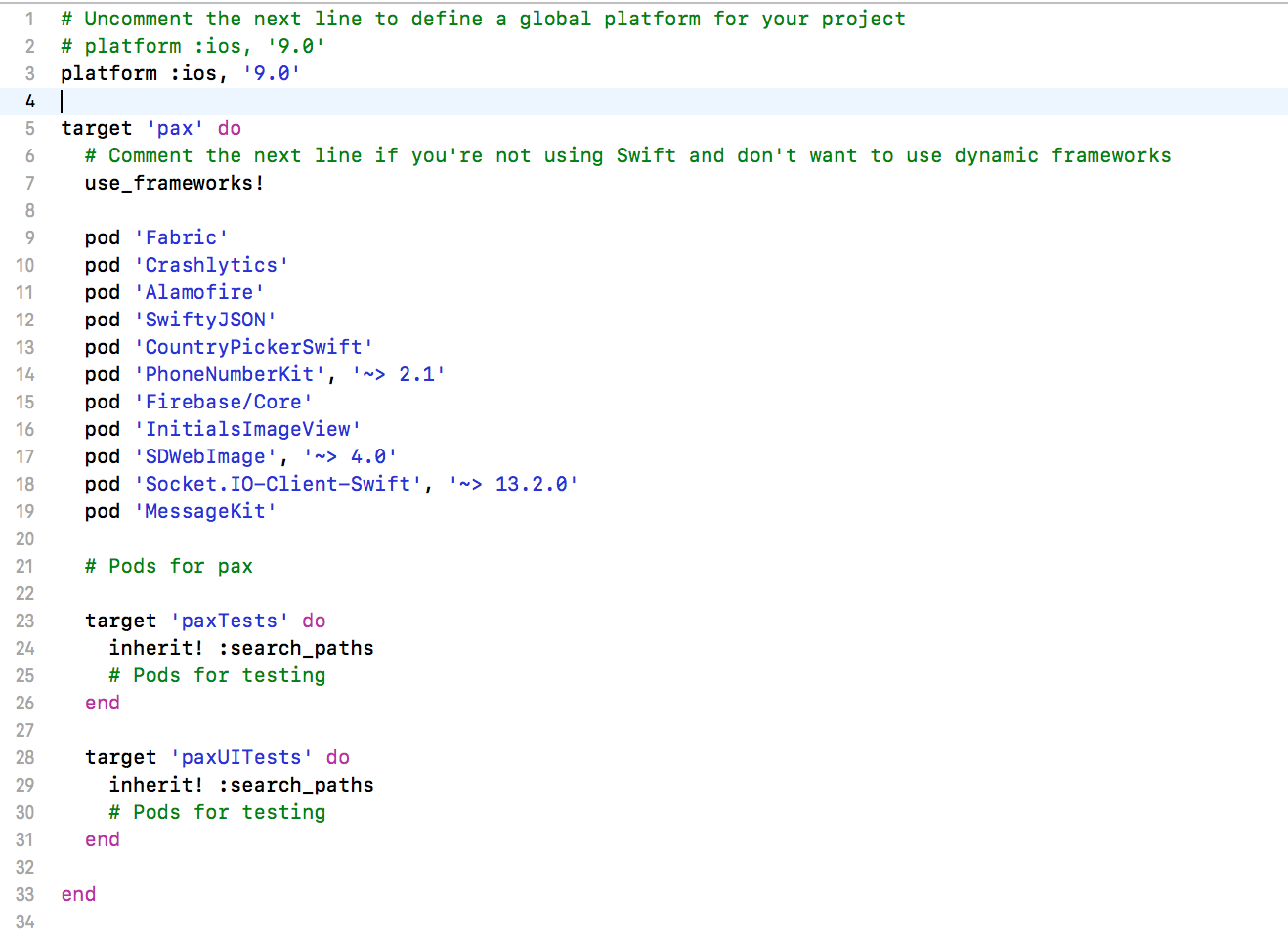
Task: Click the 'Alamofire' pod name
Action: coord(199,292)
